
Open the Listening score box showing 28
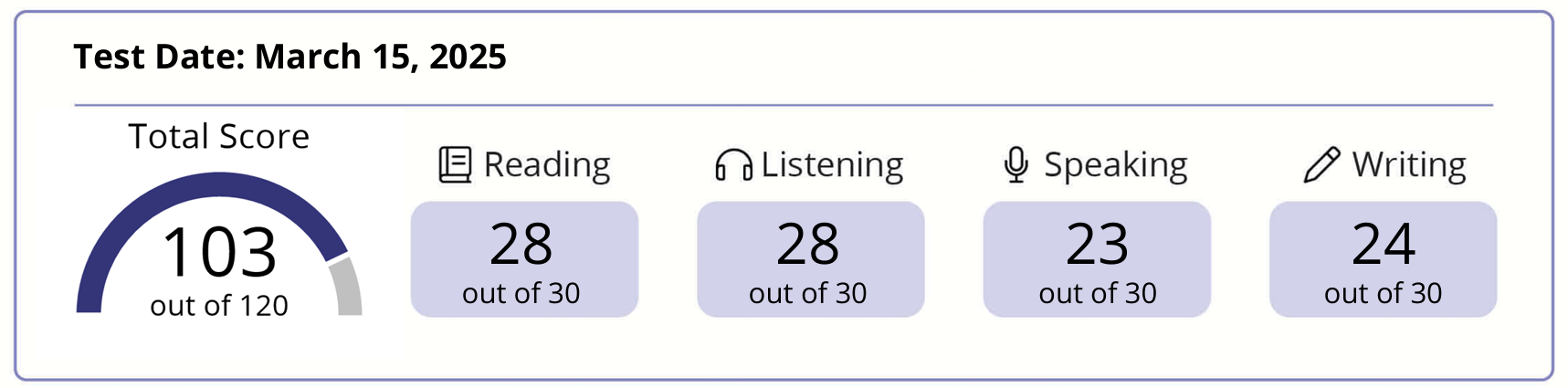(x=811, y=259)
